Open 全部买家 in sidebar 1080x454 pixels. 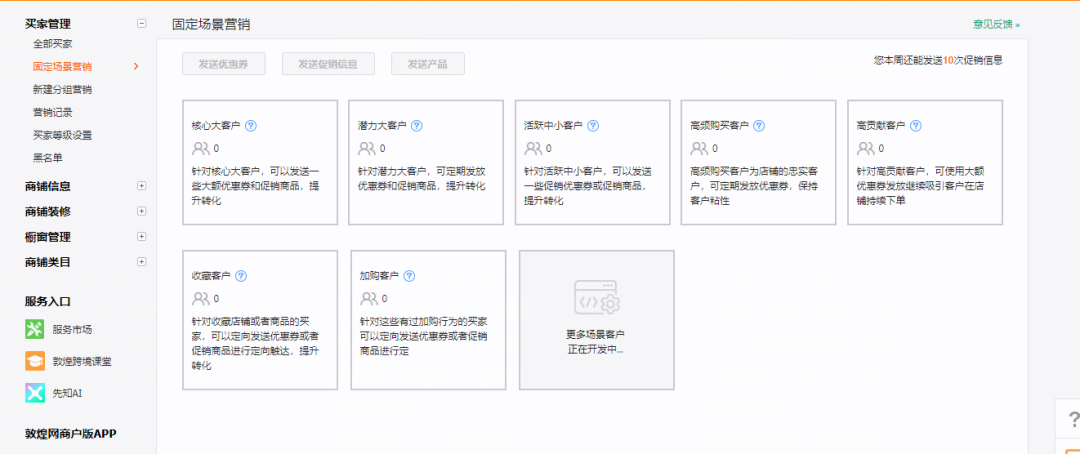coord(52,44)
